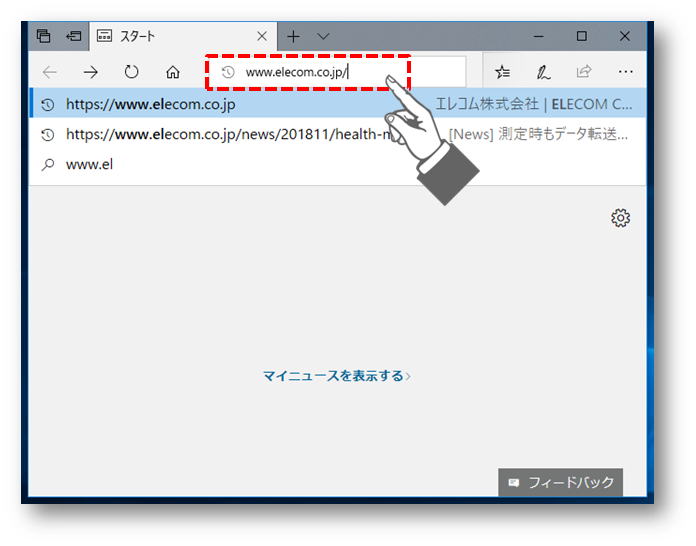The width and height of the screenshot is (696, 546).
Task: Minimize the Edge window
Action: (539, 36)
